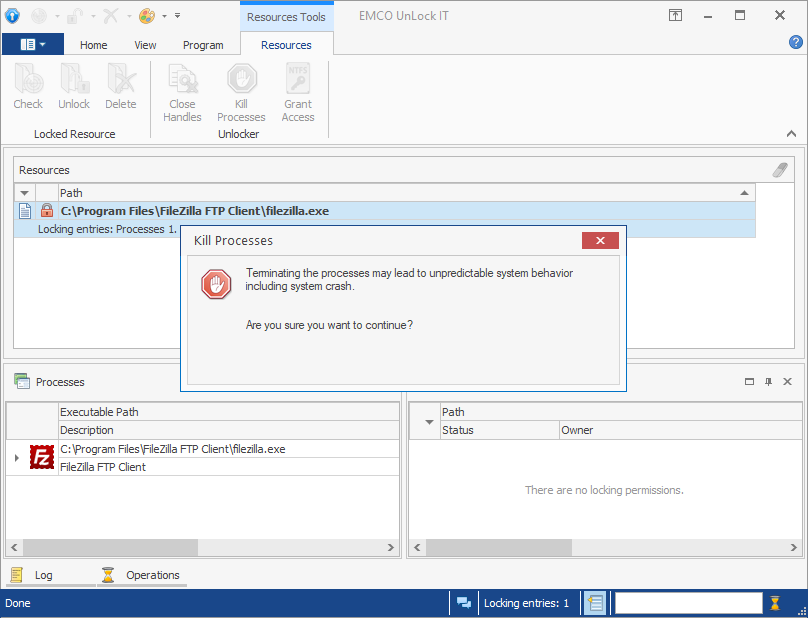Click the process executable path filezilla.exe text
The image size is (808, 618).
coord(173,449)
